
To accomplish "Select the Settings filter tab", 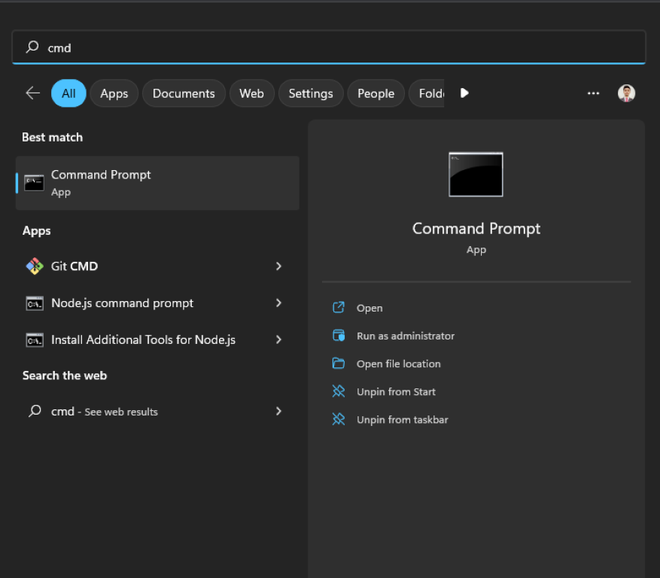I will coord(310,93).
